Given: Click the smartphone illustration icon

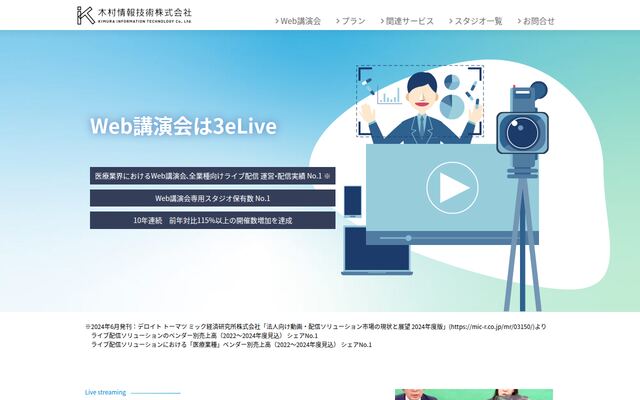Looking at the screenshot, I should point(353,201).
